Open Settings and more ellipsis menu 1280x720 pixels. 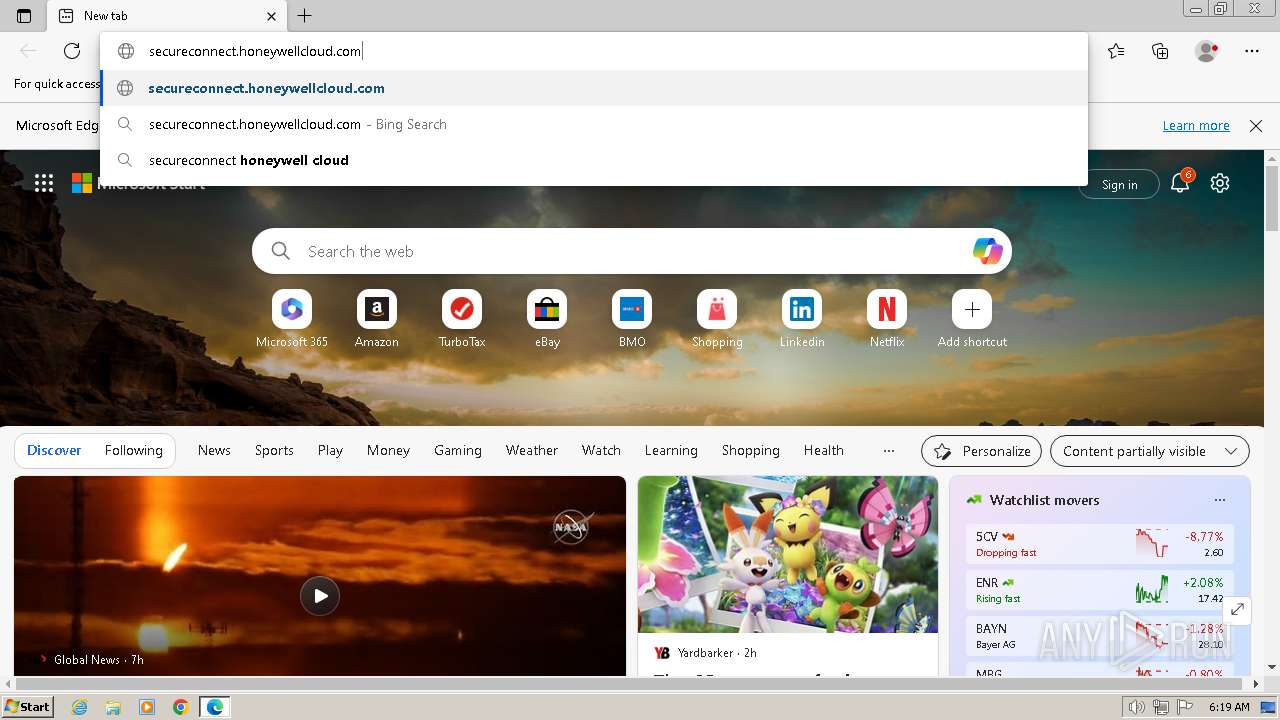tap(1252, 51)
